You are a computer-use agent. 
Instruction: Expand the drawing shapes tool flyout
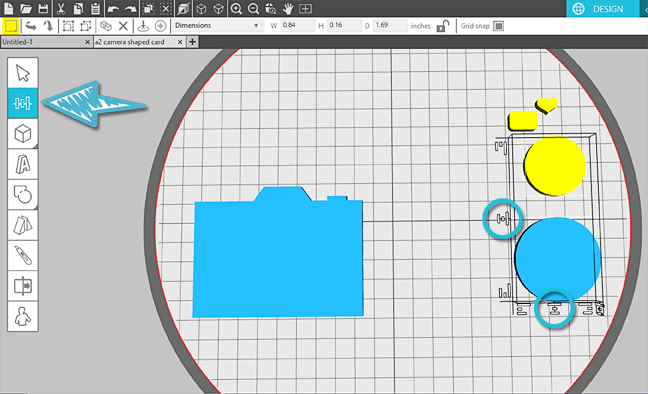[23, 194]
